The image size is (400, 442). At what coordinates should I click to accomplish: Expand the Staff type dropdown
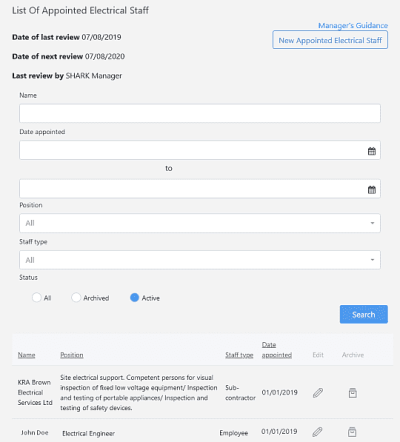pyautogui.click(x=200, y=260)
